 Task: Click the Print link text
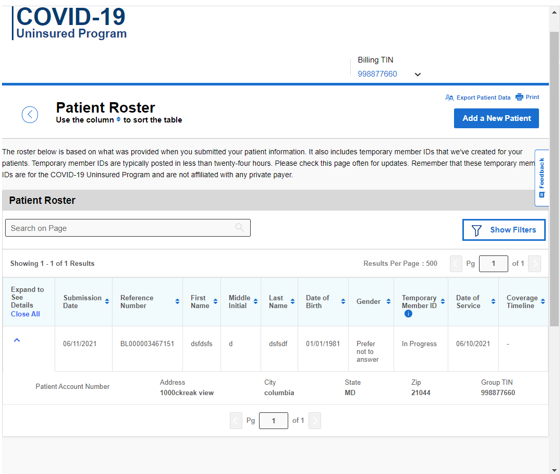point(532,97)
